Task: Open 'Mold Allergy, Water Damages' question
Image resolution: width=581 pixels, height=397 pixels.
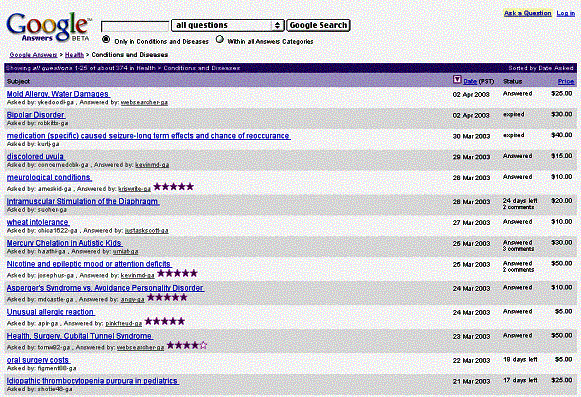Action: point(58,94)
